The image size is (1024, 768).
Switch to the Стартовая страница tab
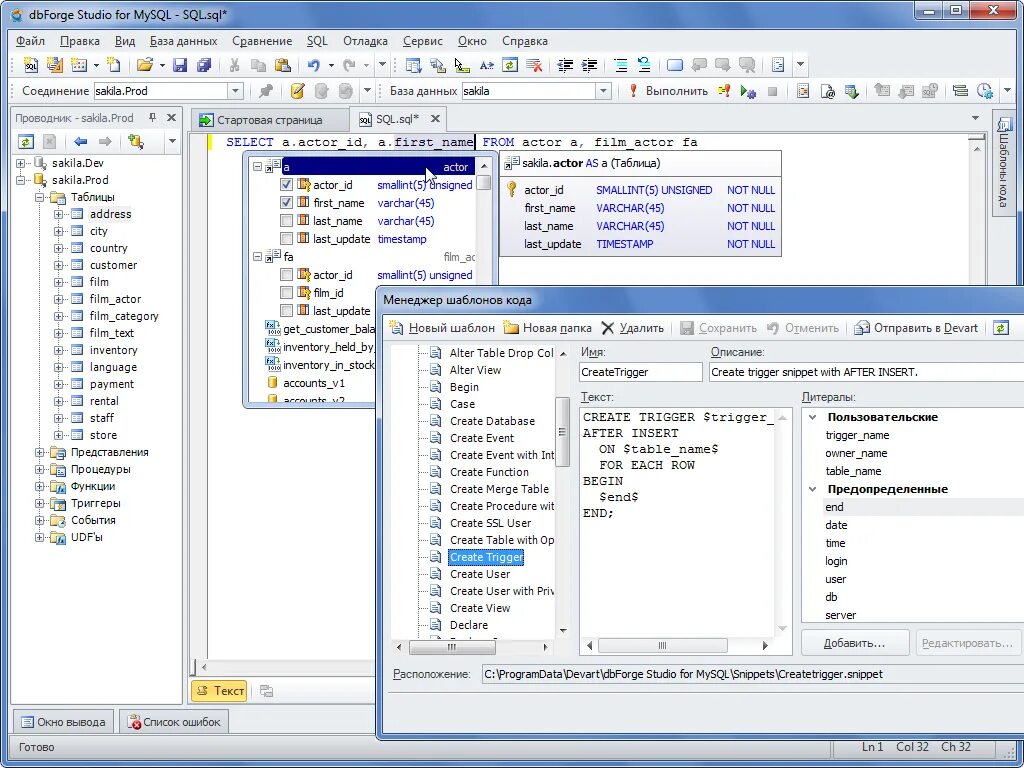coord(269,120)
